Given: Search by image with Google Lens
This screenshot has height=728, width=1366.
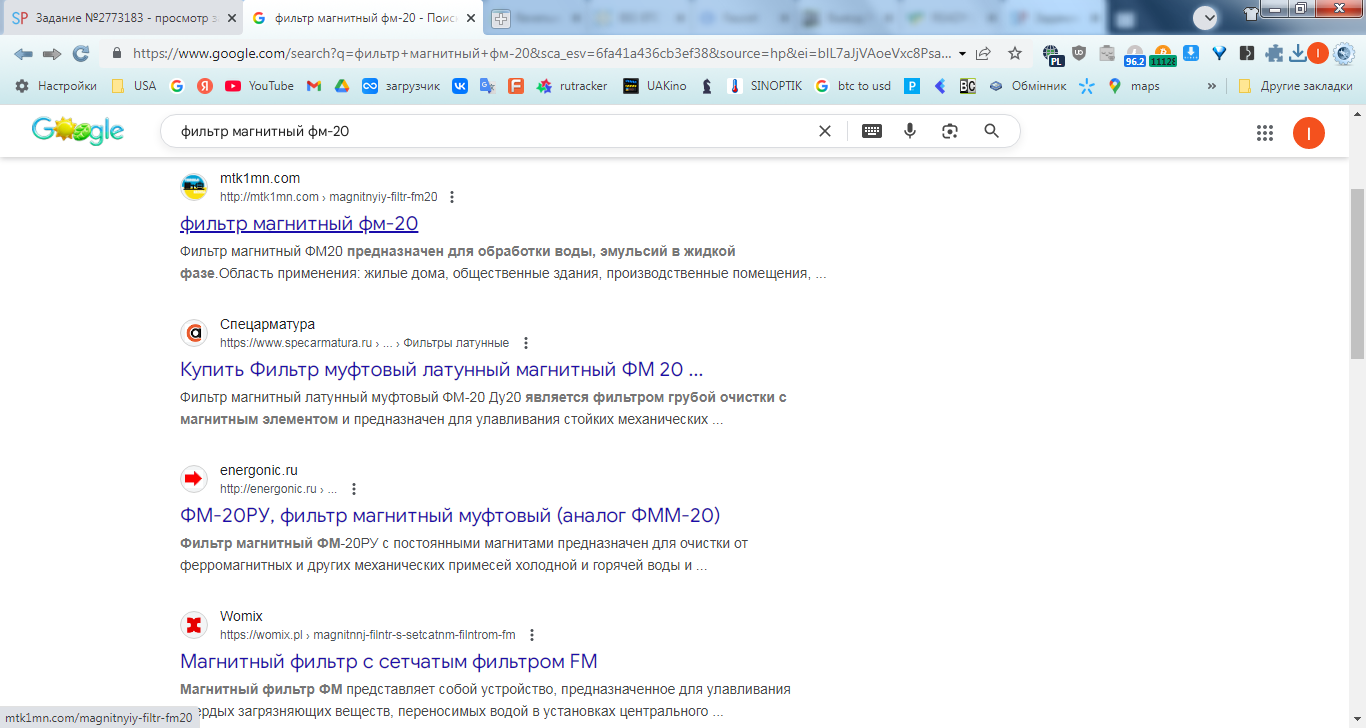Looking at the screenshot, I should coord(950,131).
